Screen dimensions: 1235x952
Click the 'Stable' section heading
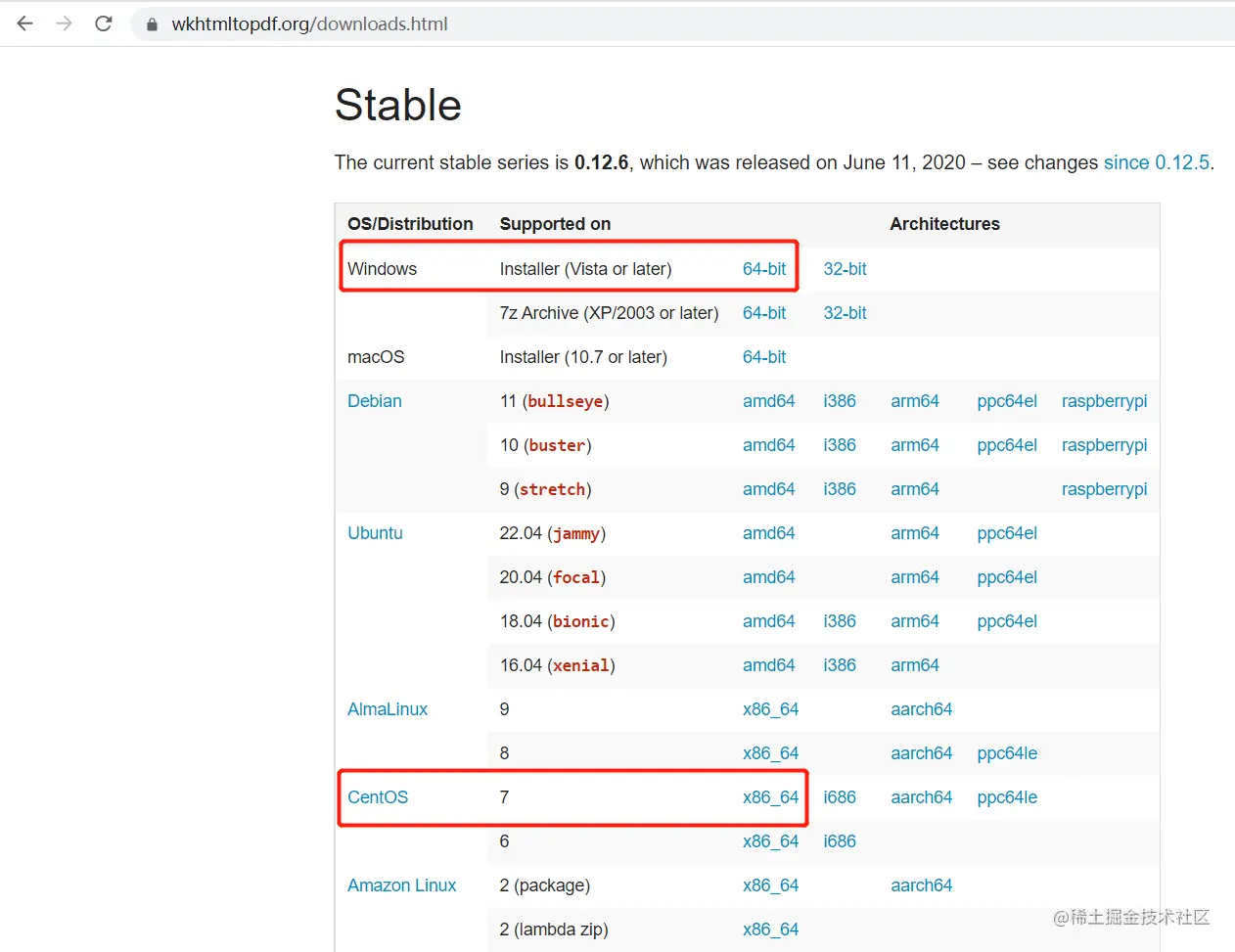[x=398, y=105]
